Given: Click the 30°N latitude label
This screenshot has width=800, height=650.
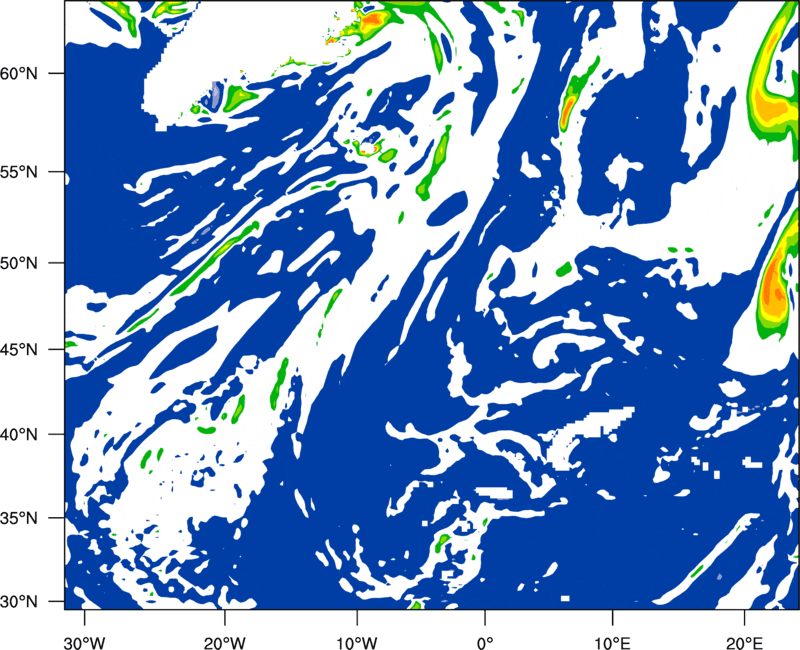Looking at the screenshot, I should pos(19,602).
